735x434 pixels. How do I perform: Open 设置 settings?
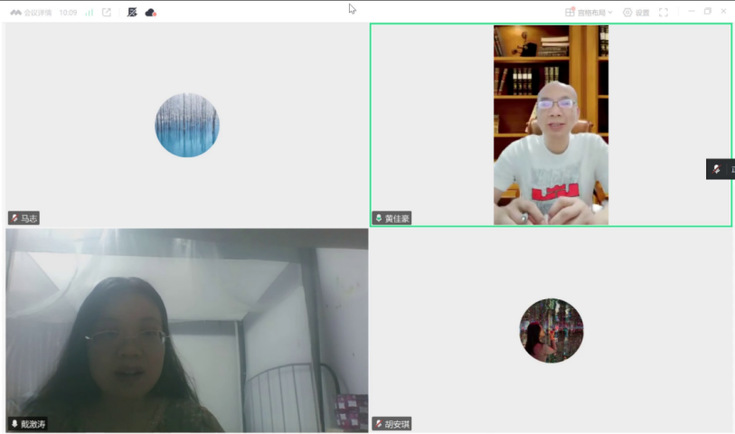click(636, 13)
